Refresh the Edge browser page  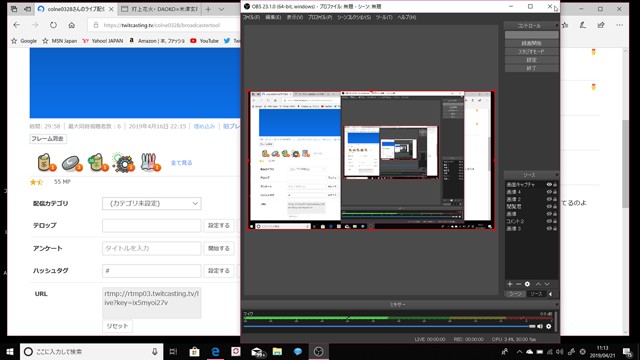tap(53, 25)
